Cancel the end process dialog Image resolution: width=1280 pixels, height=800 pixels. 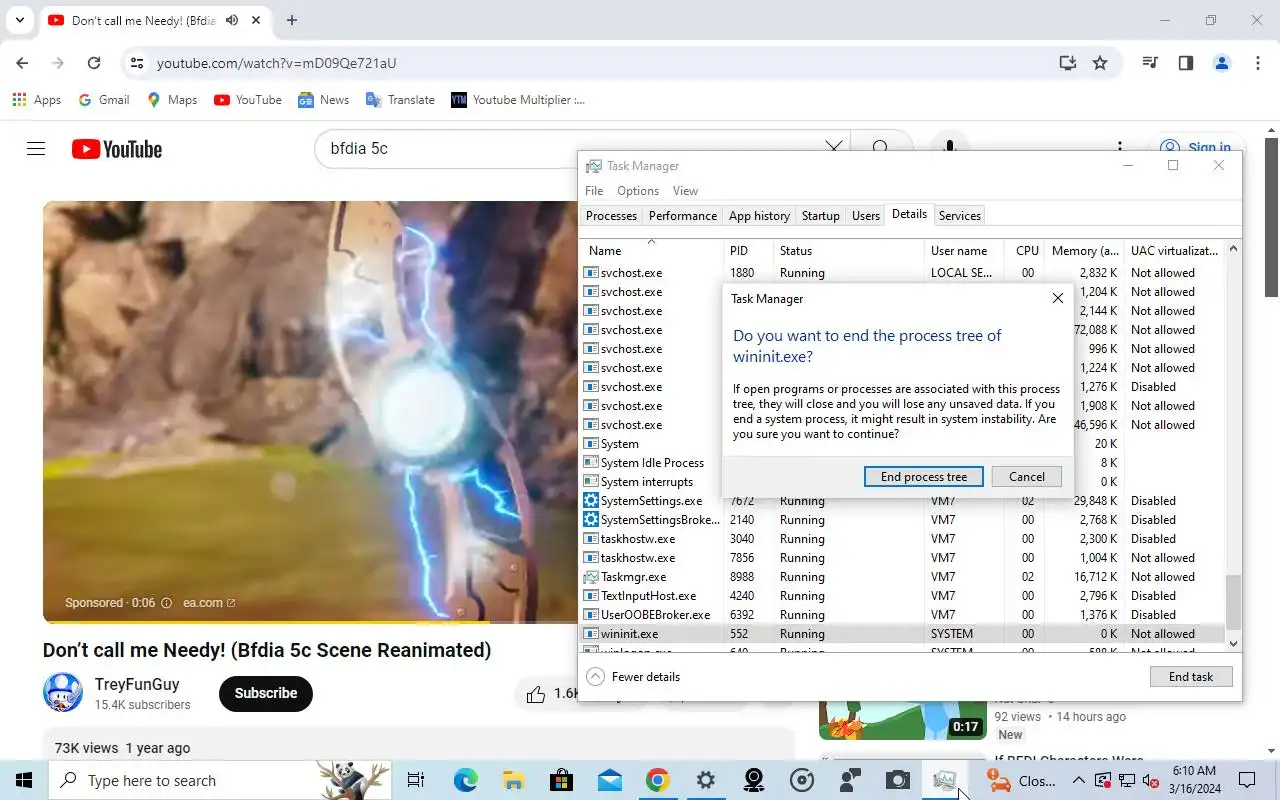pyautogui.click(x=1027, y=477)
